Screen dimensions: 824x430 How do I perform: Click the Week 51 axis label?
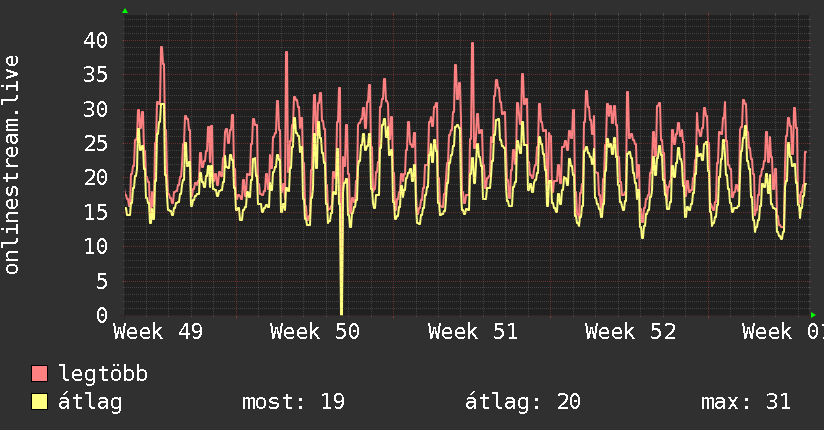(x=473, y=332)
